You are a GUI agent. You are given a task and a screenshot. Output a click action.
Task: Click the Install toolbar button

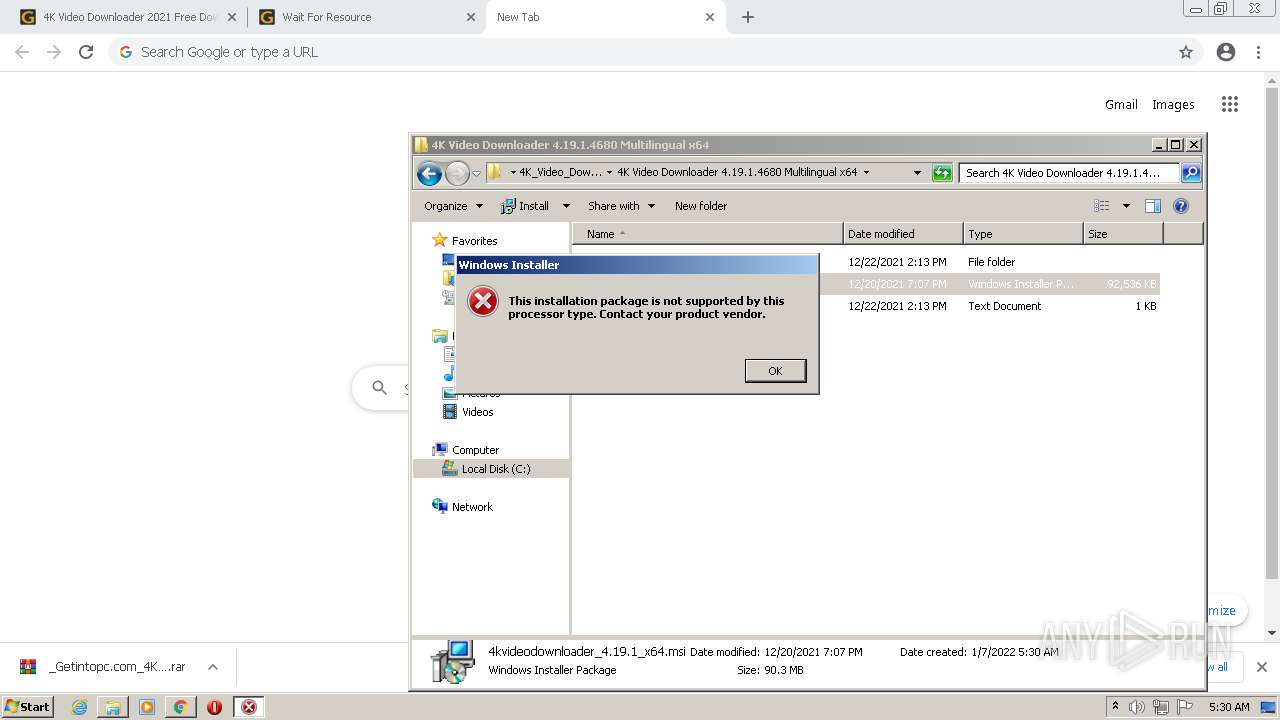click(x=525, y=206)
